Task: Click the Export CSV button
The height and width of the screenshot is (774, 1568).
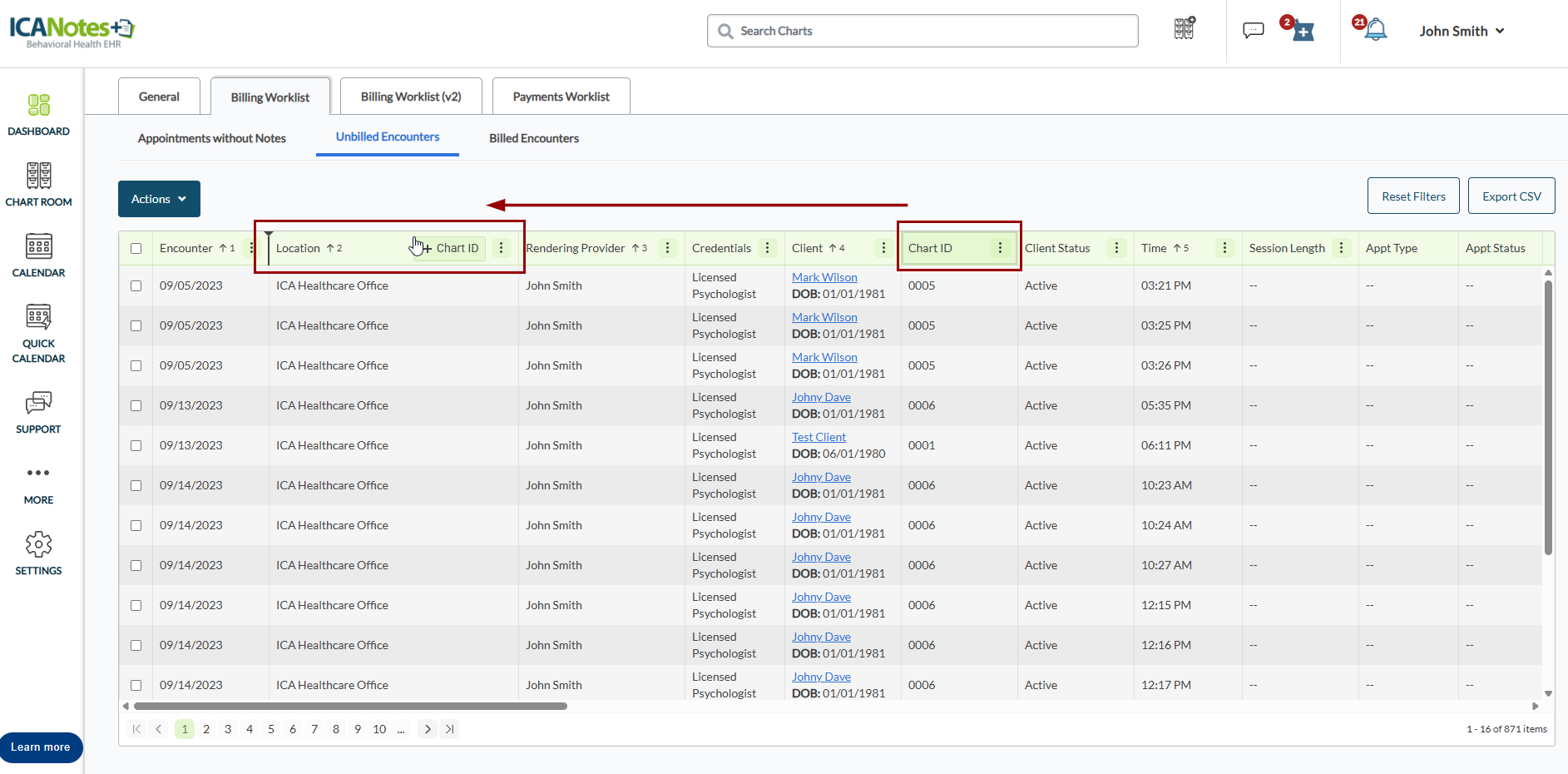Action: [1511, 196]
